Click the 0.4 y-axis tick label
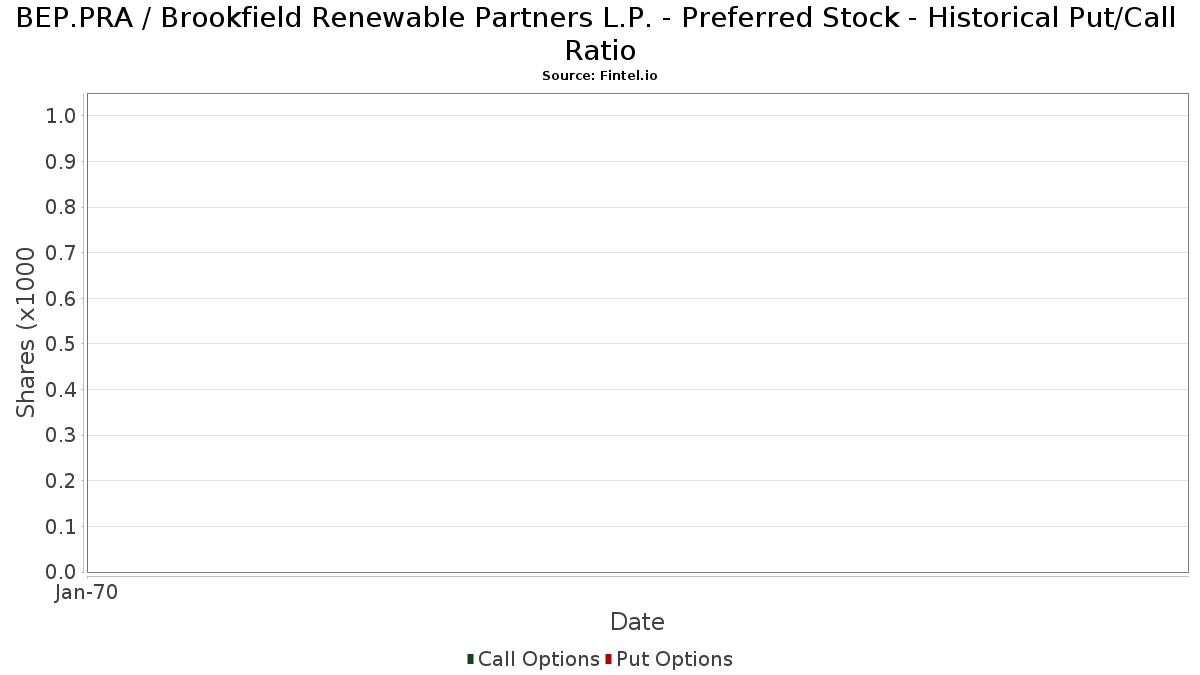The image size is (1200, 675). (x=61, y=390)
